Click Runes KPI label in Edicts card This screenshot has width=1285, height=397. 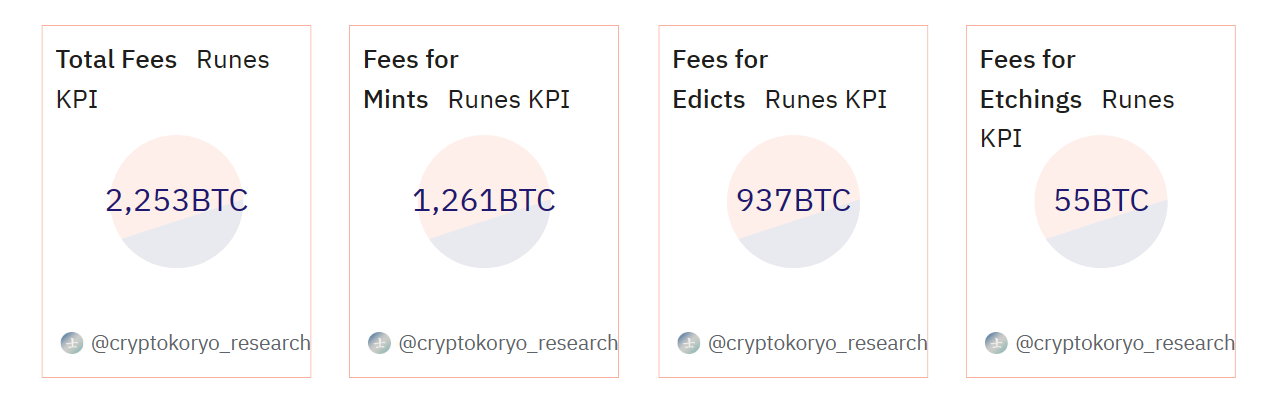click(826, 100)
